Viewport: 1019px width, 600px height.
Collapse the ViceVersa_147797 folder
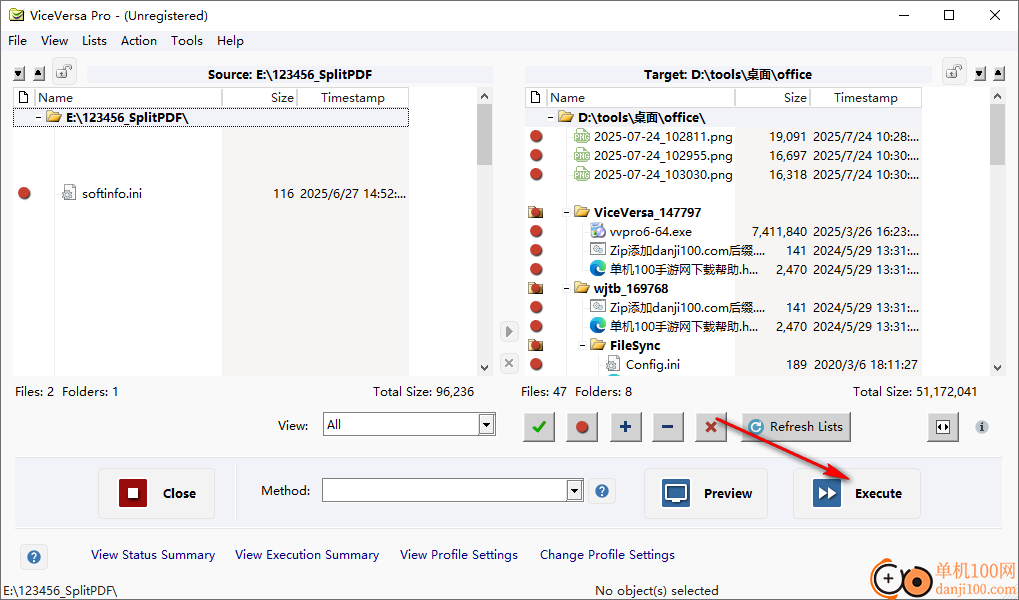click(x=567, y=213)
